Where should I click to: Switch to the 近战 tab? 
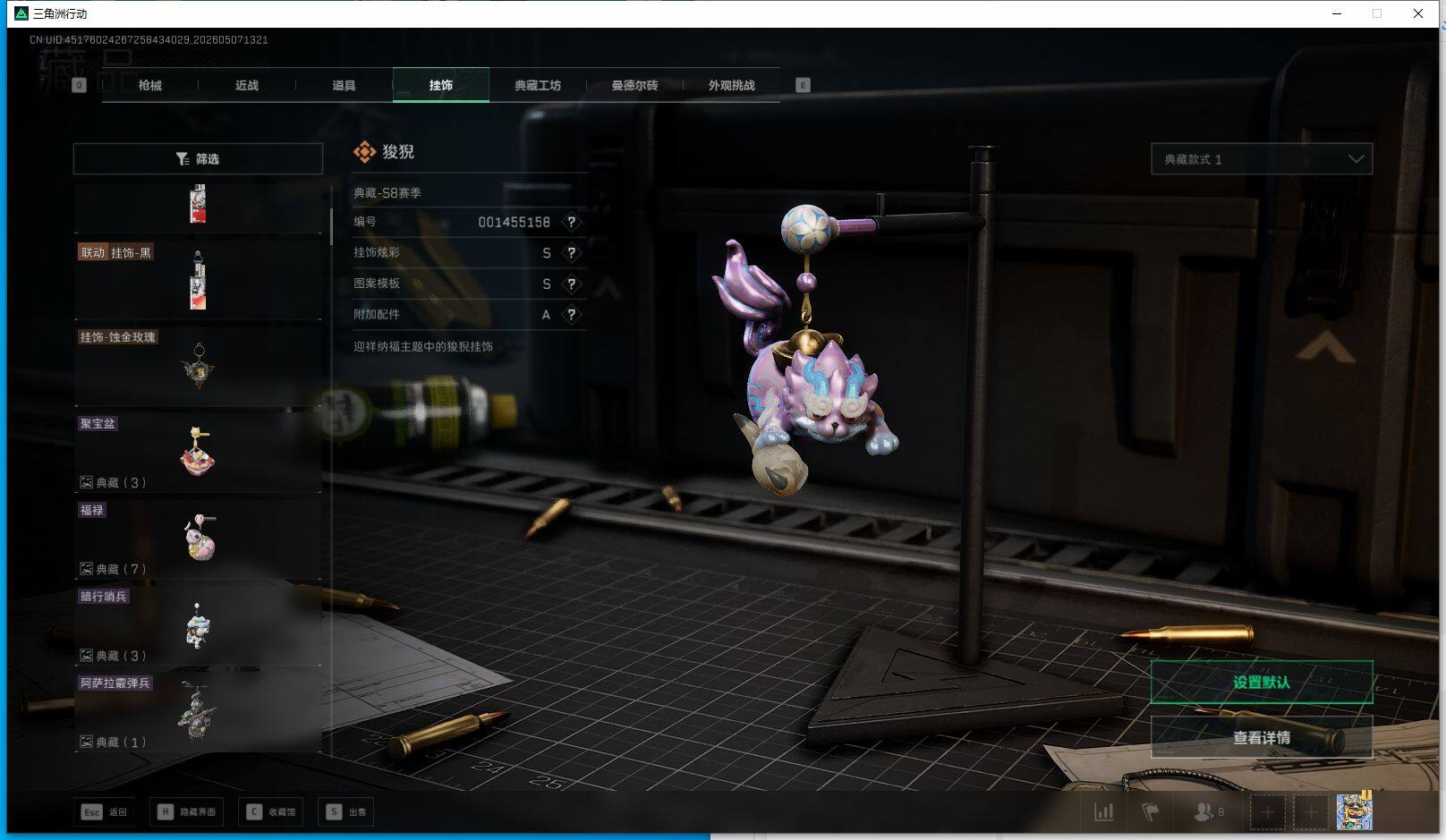pos(246,85)
